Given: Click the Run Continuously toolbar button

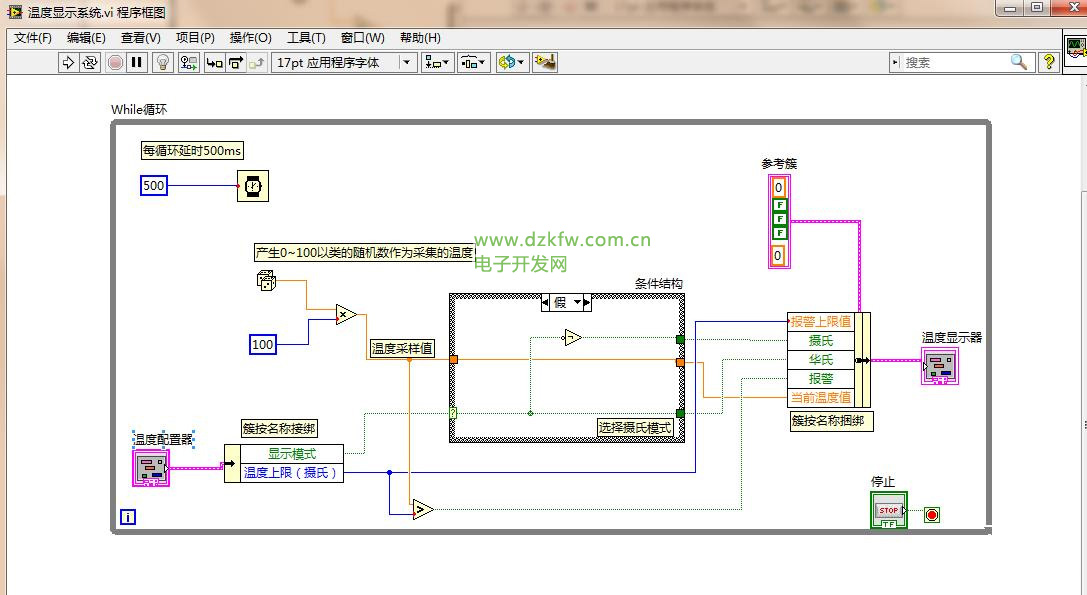Looking at the screenshot, I should pos(90,62).
